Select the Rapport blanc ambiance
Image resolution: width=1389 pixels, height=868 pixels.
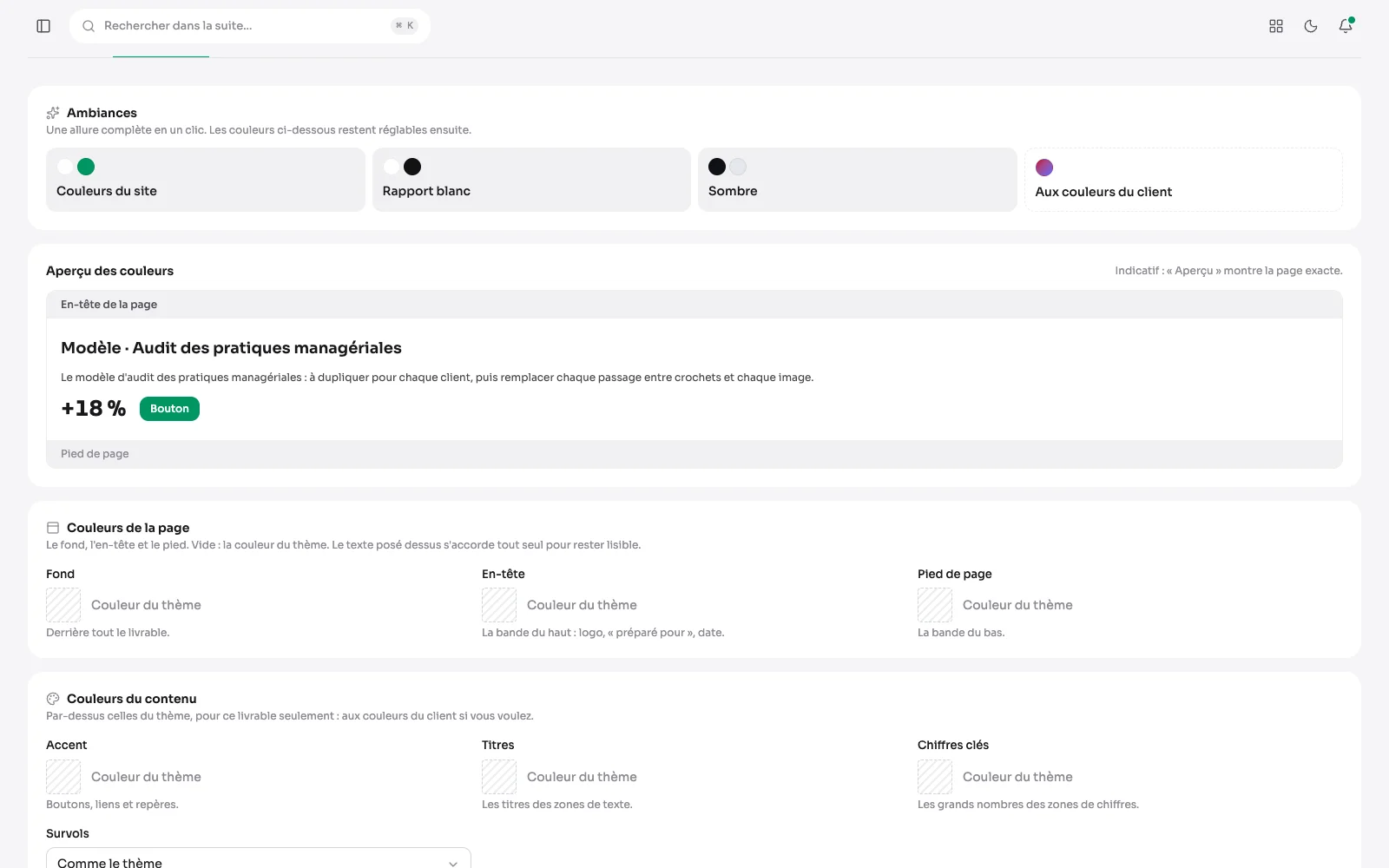[531, 180]
